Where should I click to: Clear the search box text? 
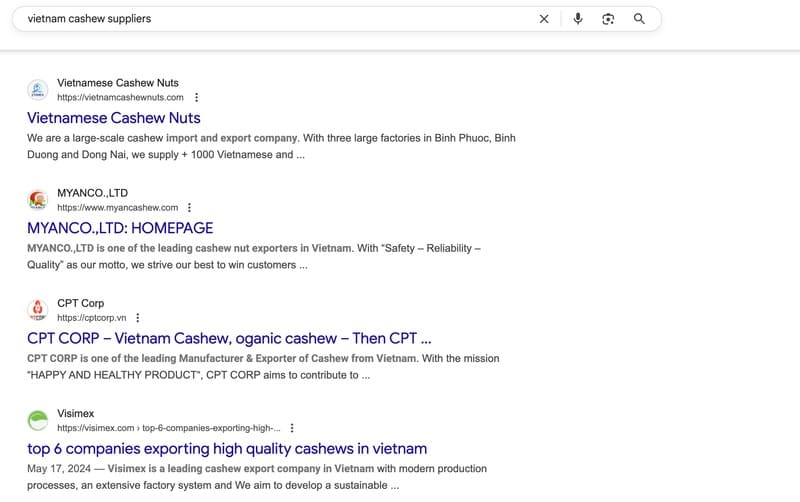coord(544,19)
